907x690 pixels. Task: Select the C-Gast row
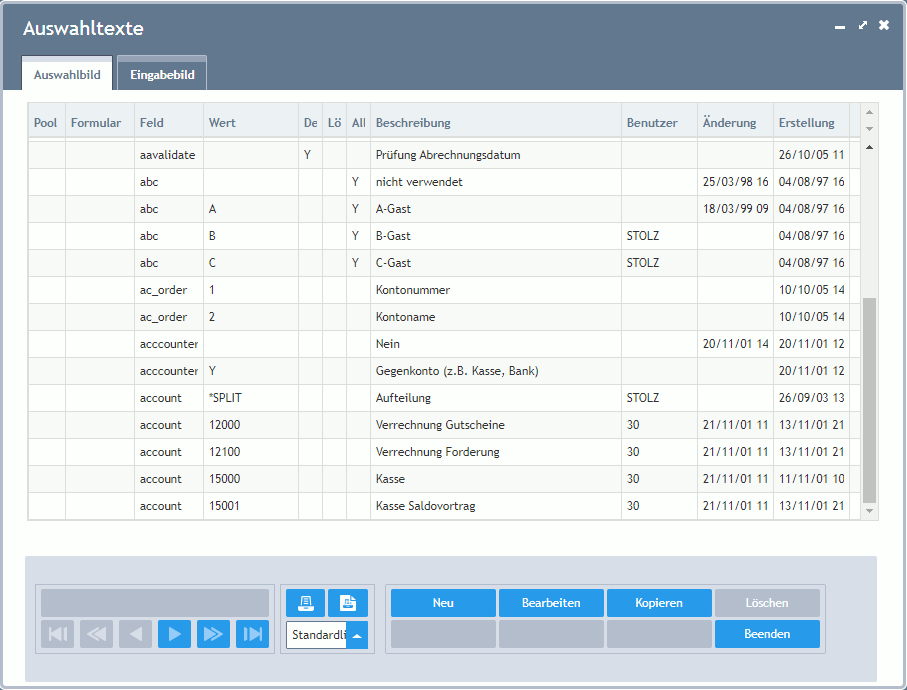(444, 263)
